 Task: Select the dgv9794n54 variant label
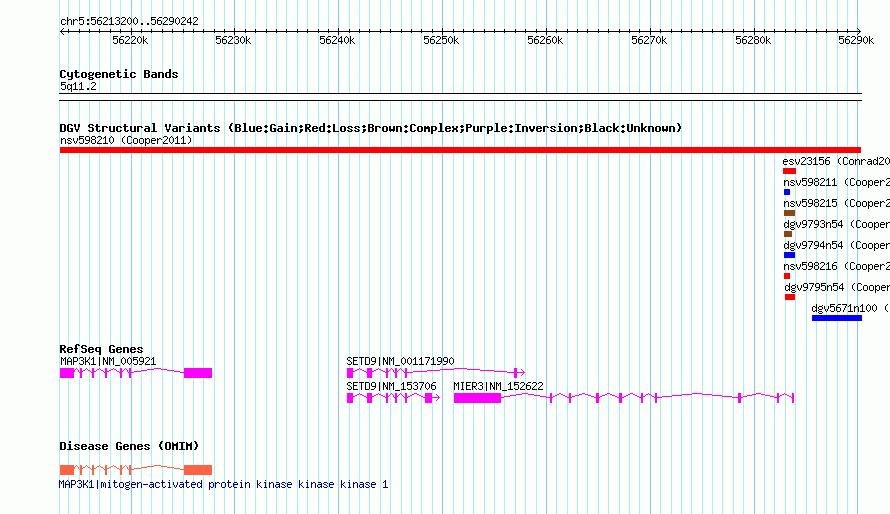click(x=836, y=245)
